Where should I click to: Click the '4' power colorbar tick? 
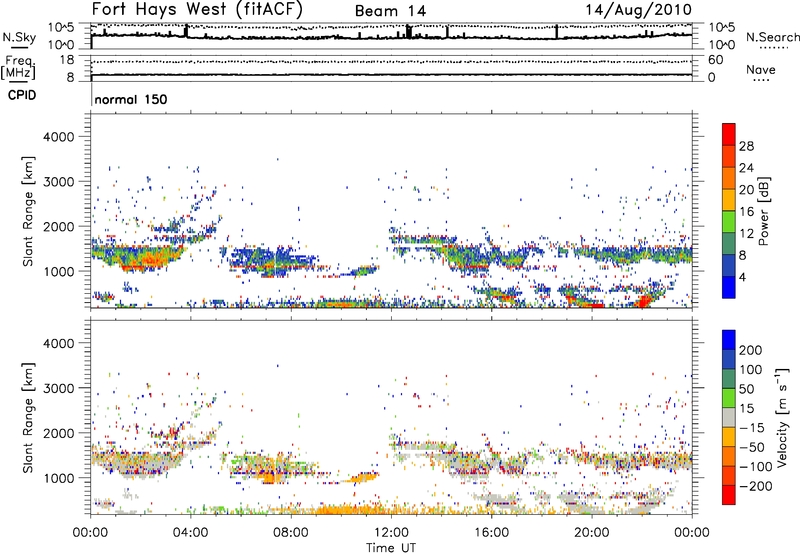click(x=743, y=277)
